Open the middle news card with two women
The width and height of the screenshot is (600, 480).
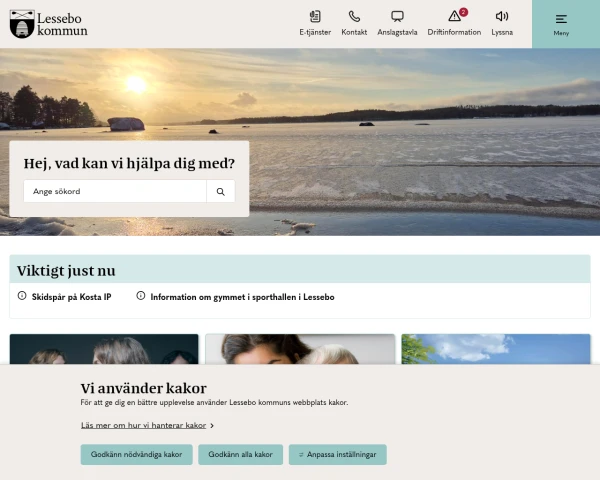point(300,349)
